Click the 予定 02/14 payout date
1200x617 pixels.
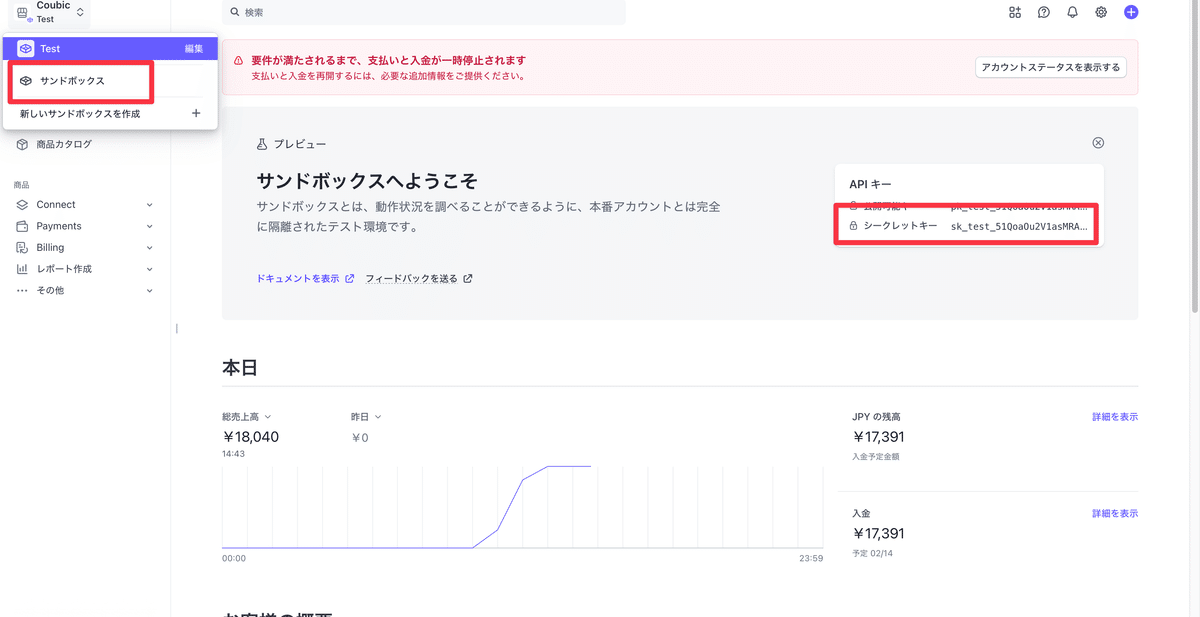pos(873,552)
